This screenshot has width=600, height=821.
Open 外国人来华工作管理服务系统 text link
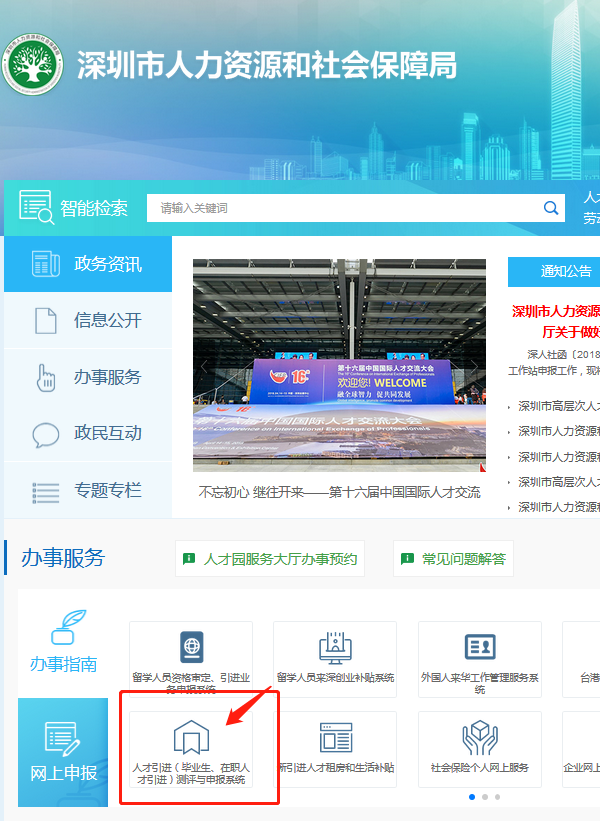click(x=480, y=683)
